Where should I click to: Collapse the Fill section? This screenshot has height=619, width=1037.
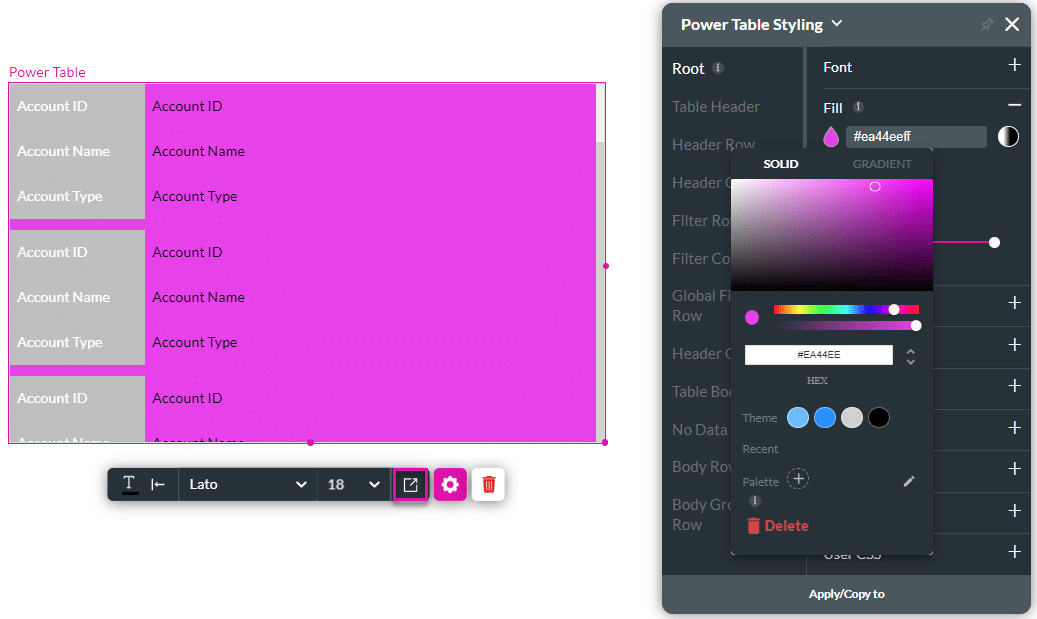(1014, 106)
